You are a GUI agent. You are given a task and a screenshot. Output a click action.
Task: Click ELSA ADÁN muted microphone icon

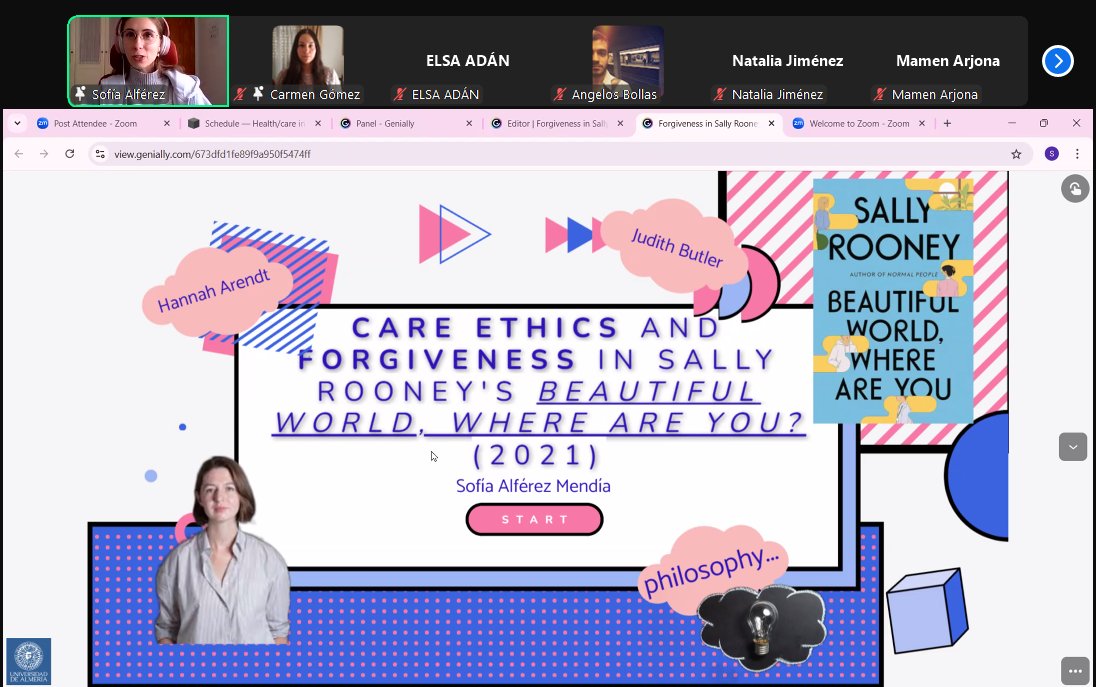click(400, 94)
